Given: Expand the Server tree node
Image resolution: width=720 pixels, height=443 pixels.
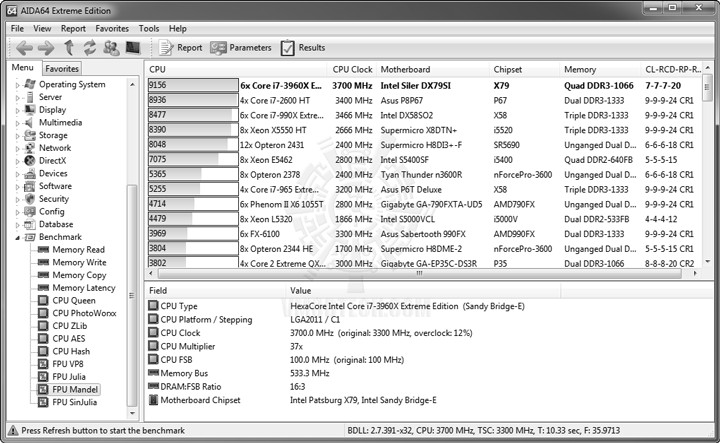Looking at the screenshot, I should (x=17, y=98).
